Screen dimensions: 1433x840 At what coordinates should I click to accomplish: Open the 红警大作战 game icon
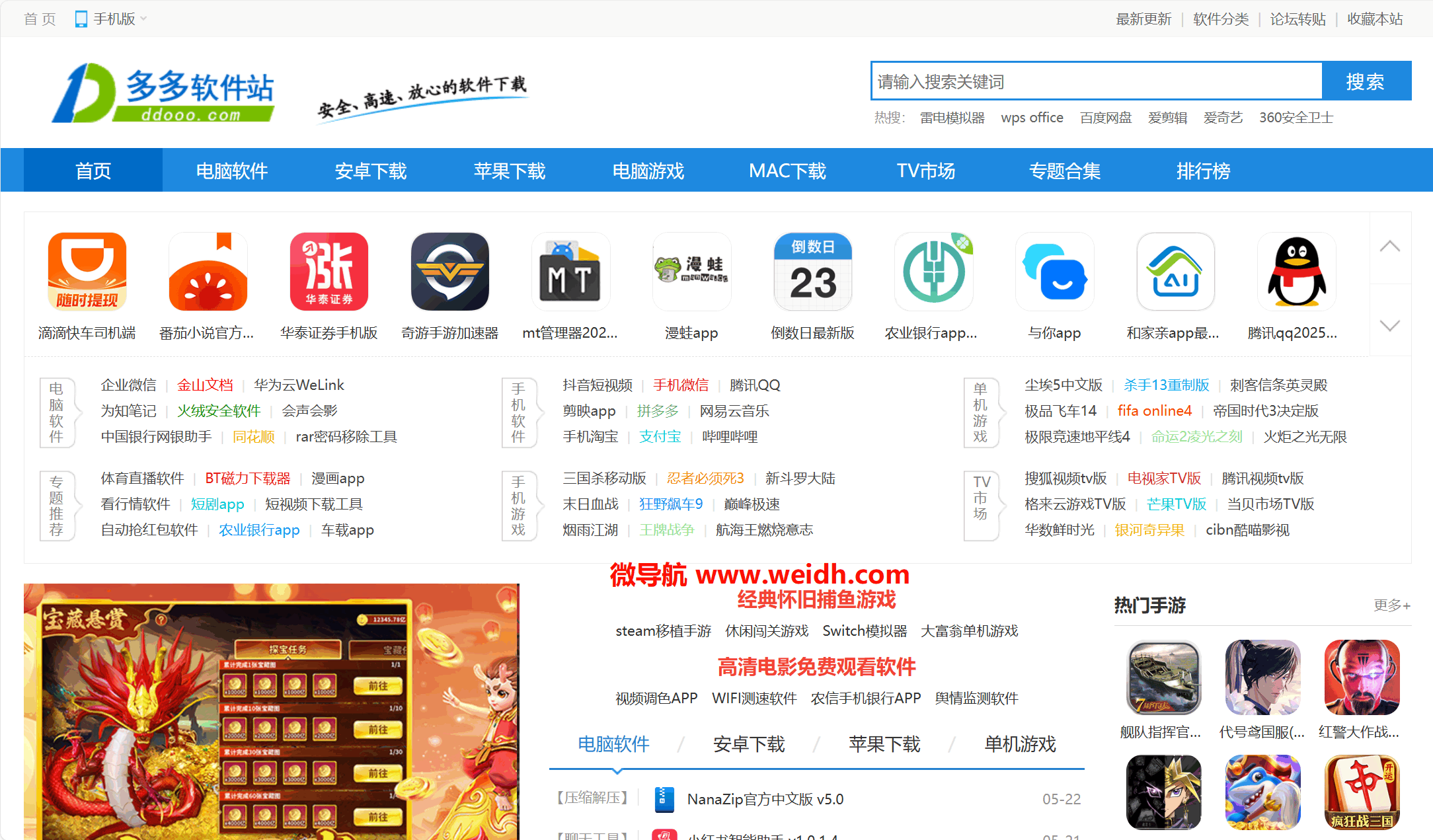tap(1362, 677)
